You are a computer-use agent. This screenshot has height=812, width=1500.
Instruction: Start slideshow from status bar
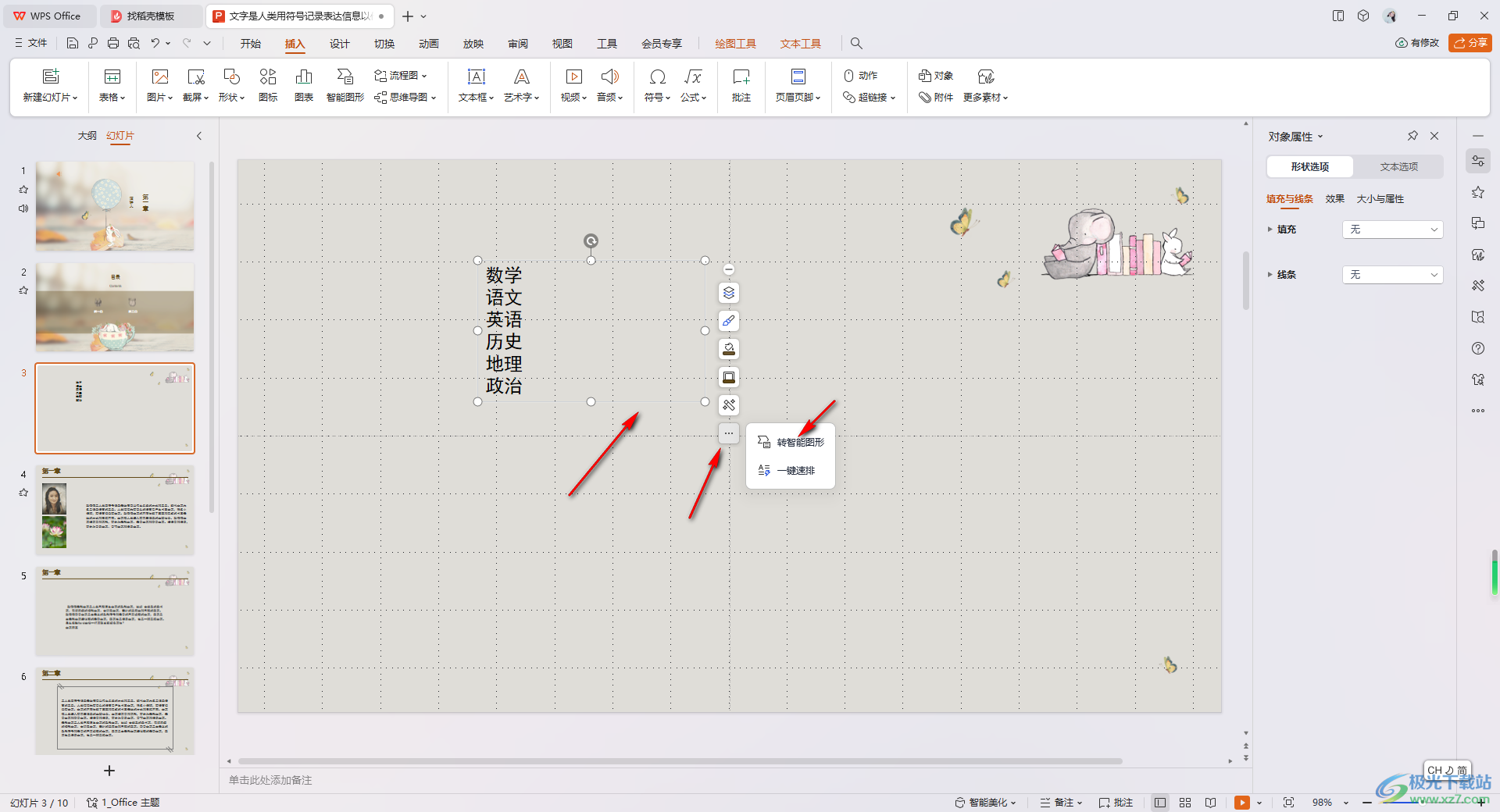point(1241,803)
